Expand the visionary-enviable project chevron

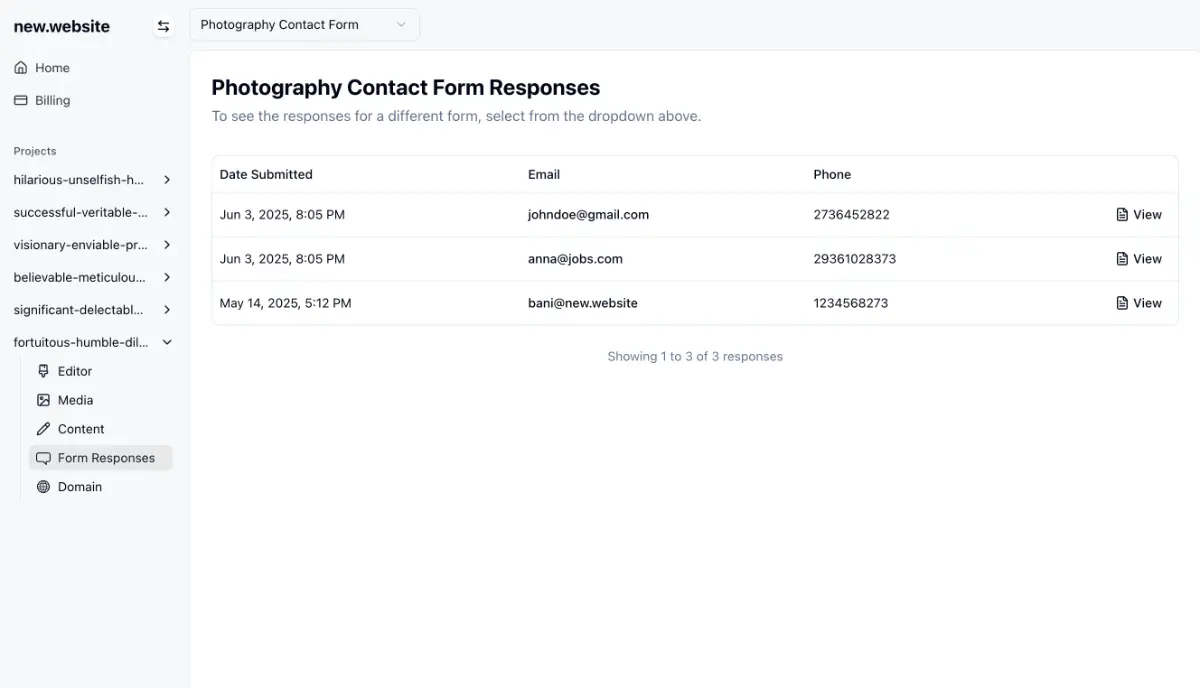pos(167,245)
